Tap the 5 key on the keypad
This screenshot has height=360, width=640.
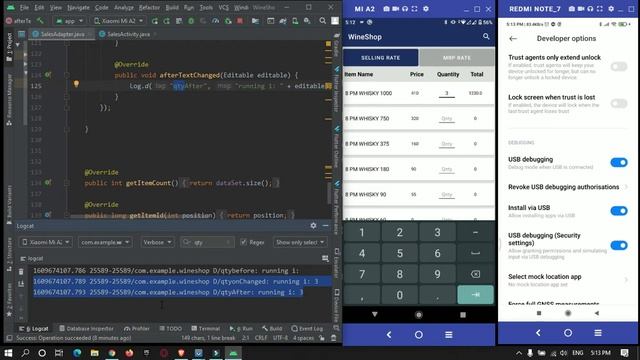400,253
